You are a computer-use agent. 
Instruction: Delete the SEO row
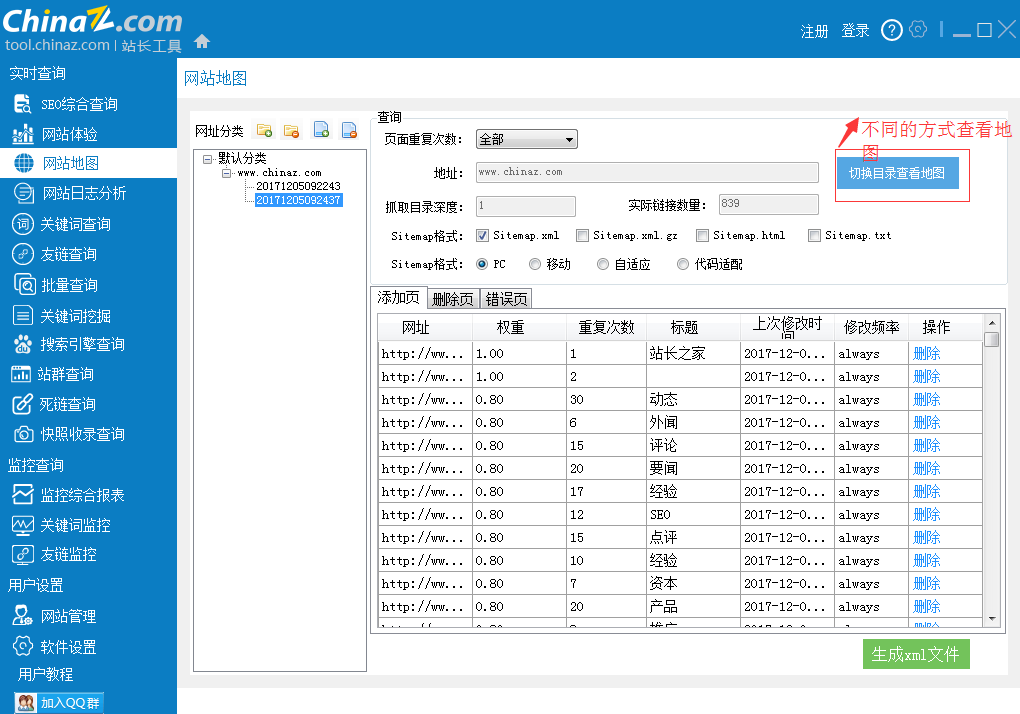click(926, 514)
